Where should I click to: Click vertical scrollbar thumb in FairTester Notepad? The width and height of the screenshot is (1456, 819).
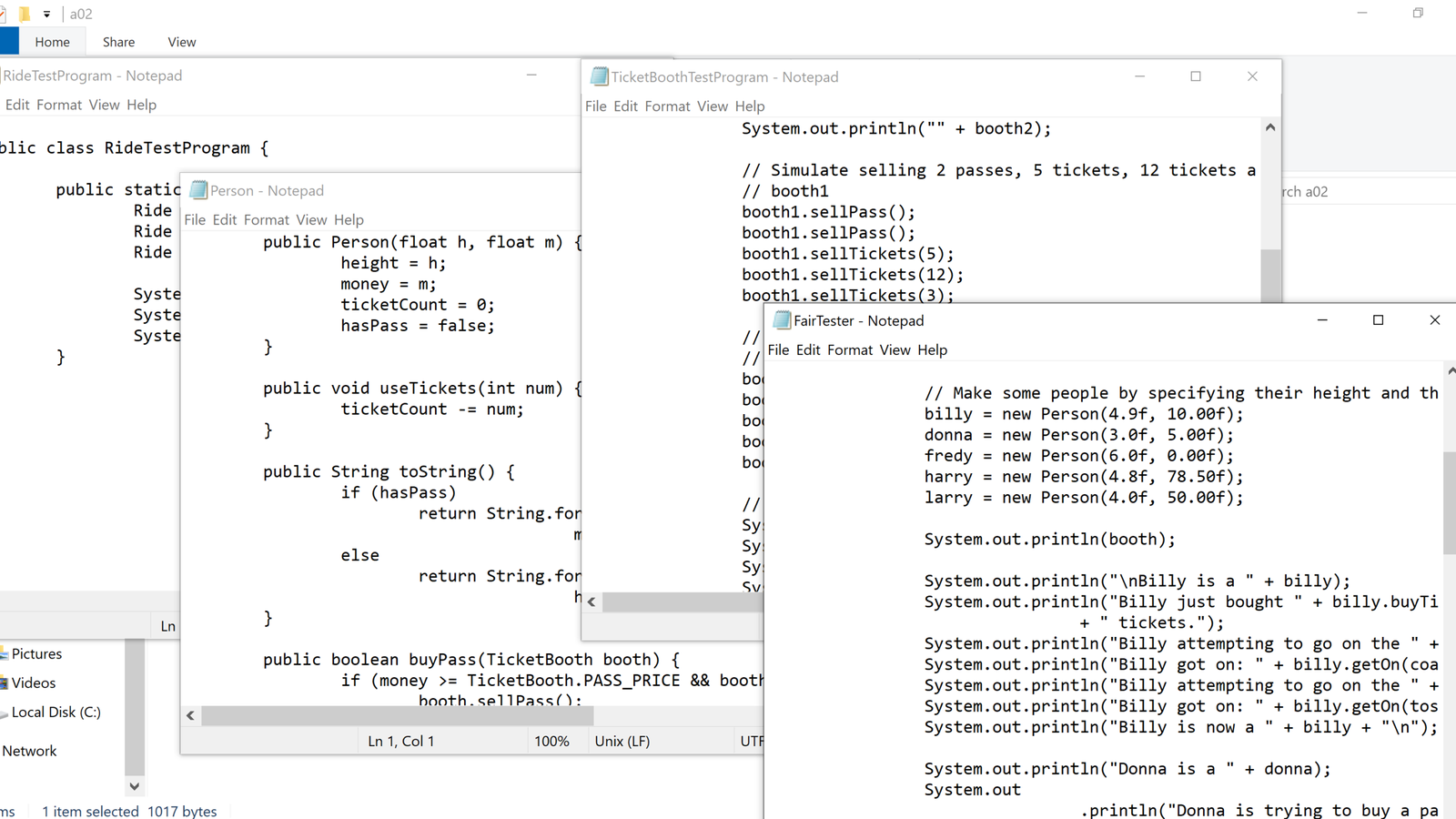pyautogui.click(x=1450, y=502)
